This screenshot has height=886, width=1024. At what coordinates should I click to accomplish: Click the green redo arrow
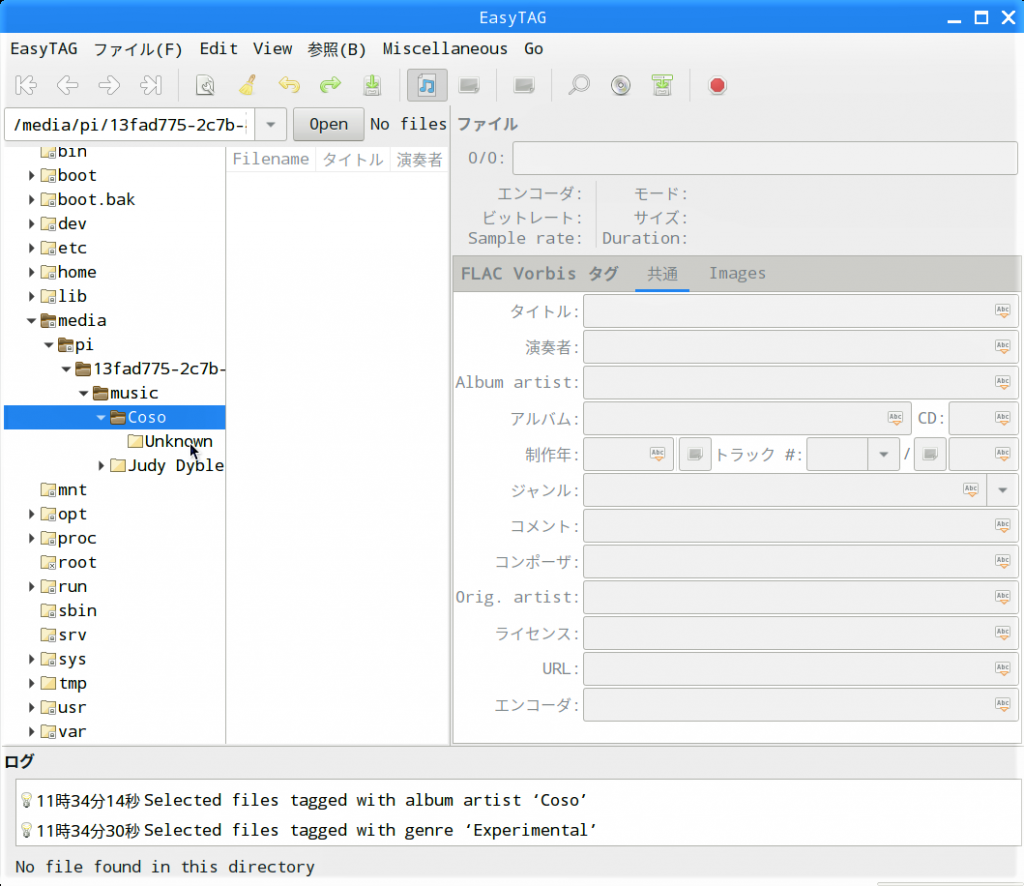coord(330,85)
